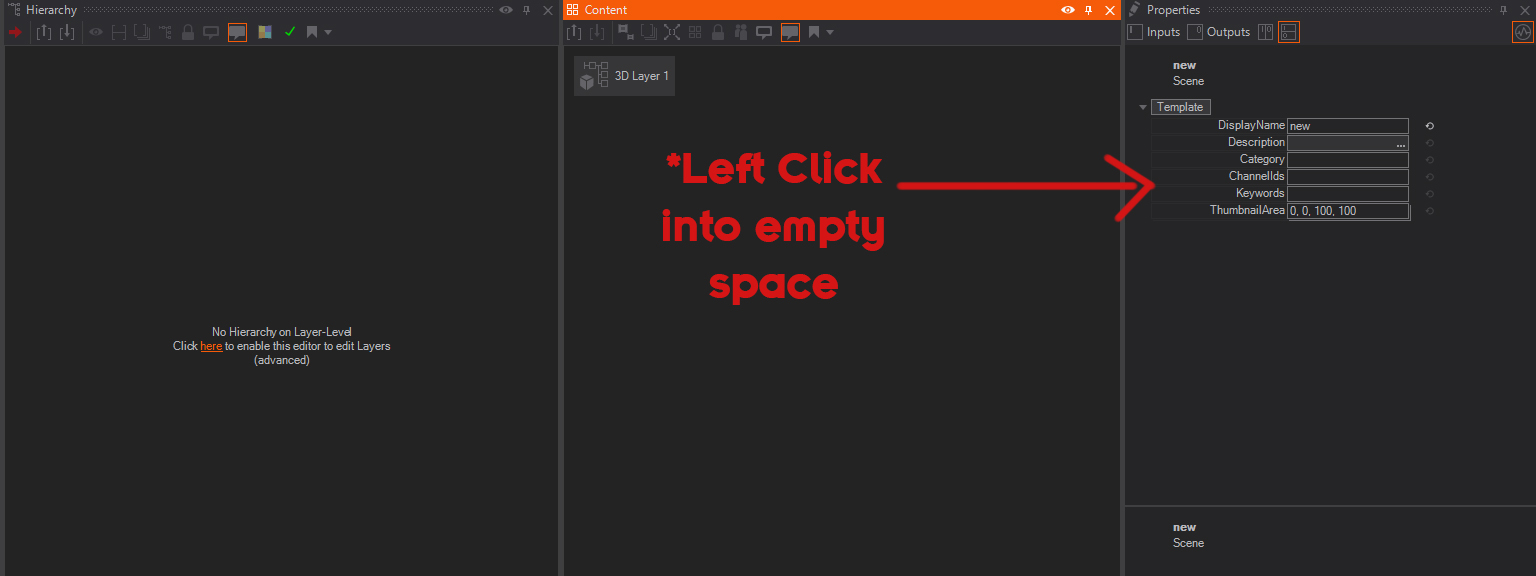The width and height of the screenshot is (1536, 576).
Task: Switch to the Outputs view in Properties
Action: click(x=1219, y=32)
